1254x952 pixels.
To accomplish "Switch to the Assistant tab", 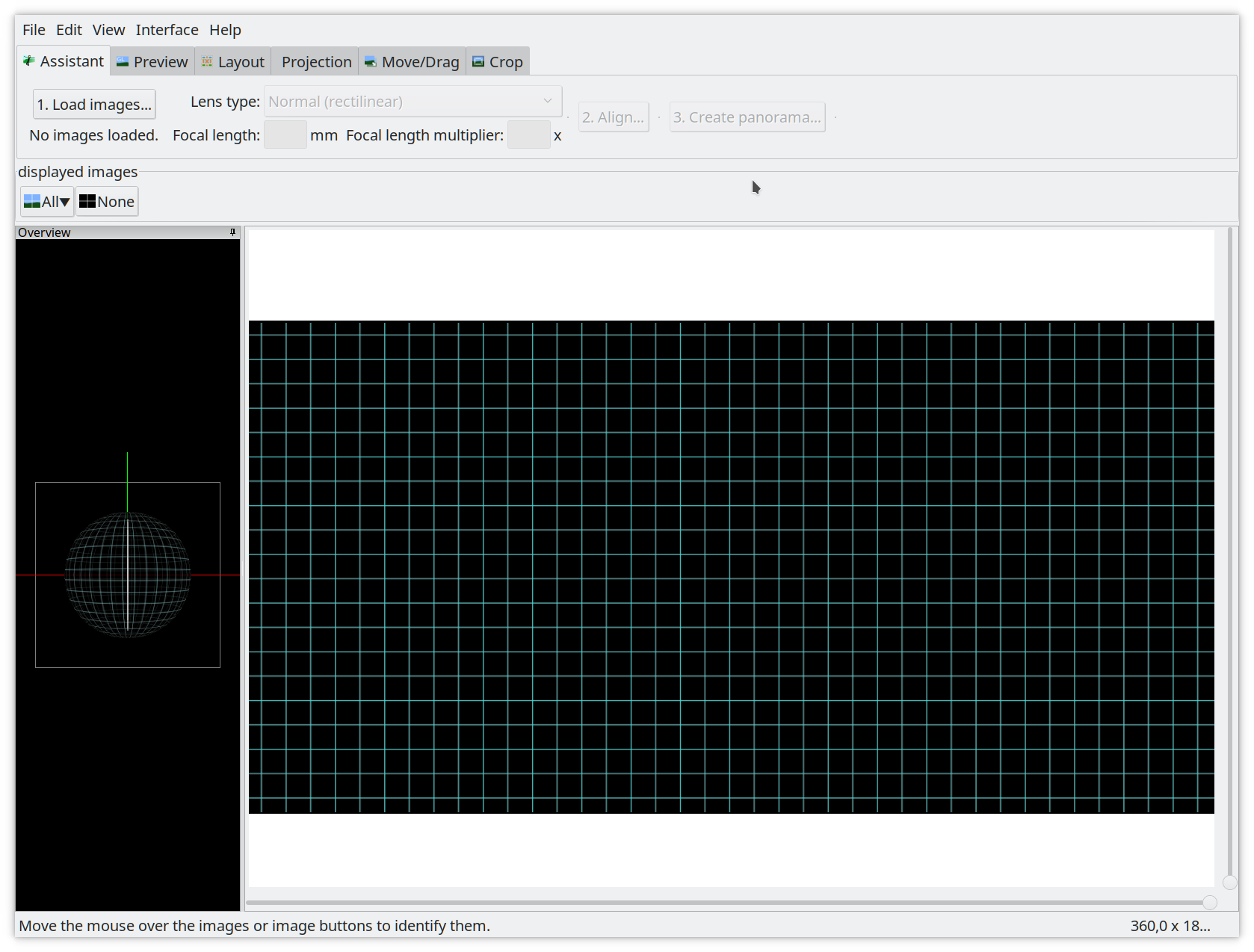I will click(x=64, y=61).
